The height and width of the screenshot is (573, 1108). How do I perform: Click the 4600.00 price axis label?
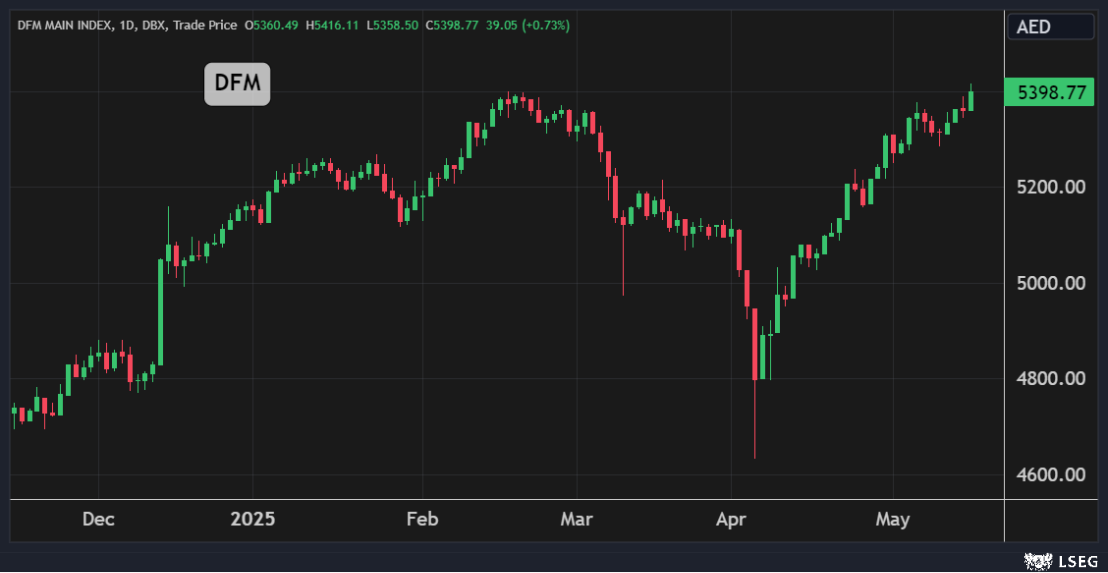1051,474
